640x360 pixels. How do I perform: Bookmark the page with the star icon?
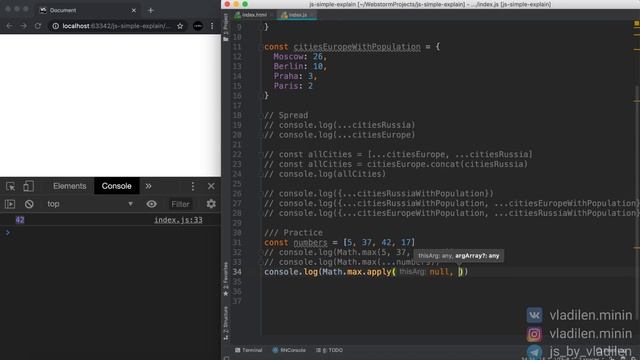[x=180, y=26]
